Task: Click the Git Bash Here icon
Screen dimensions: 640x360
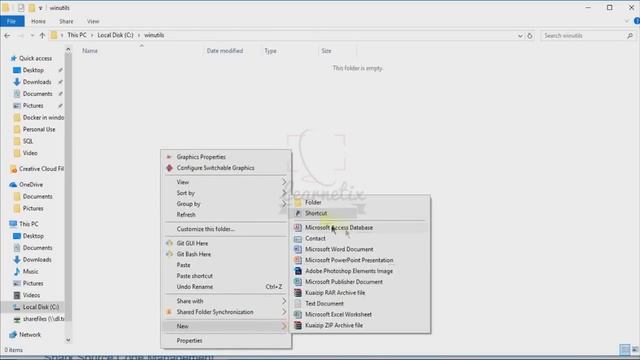Action: 169,254
